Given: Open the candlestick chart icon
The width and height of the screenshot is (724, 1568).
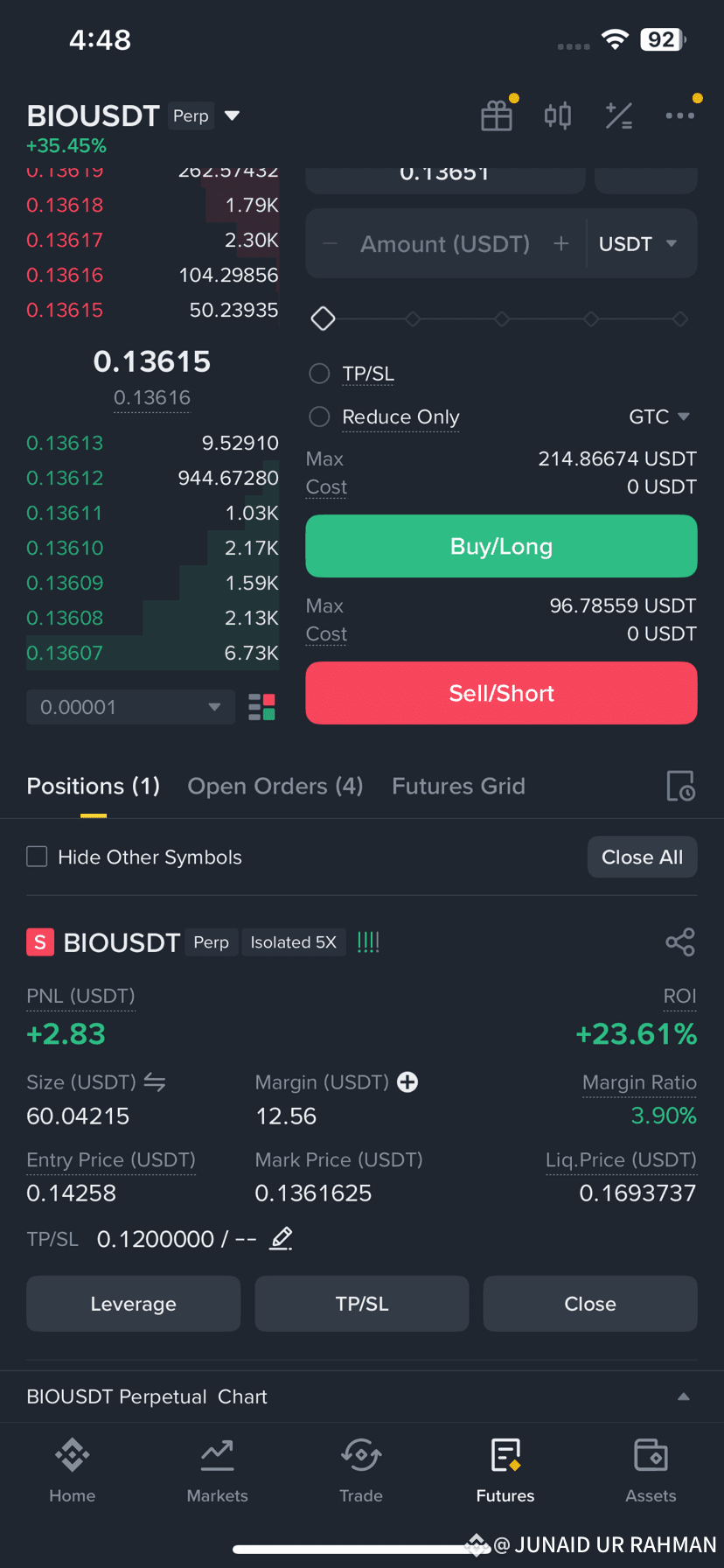Looking at the screenshot, I should 558,115.
